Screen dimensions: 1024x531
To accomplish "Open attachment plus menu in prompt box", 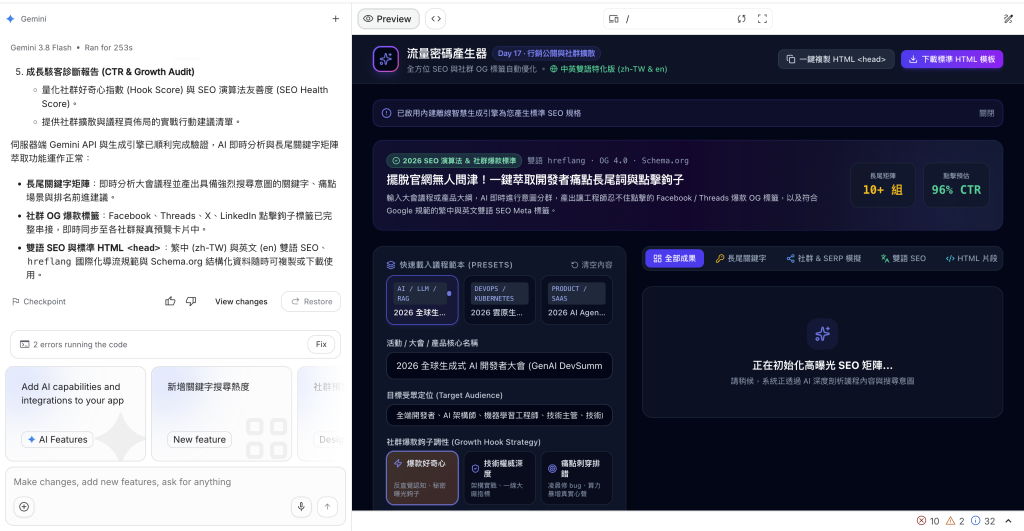I will [24, 507].
